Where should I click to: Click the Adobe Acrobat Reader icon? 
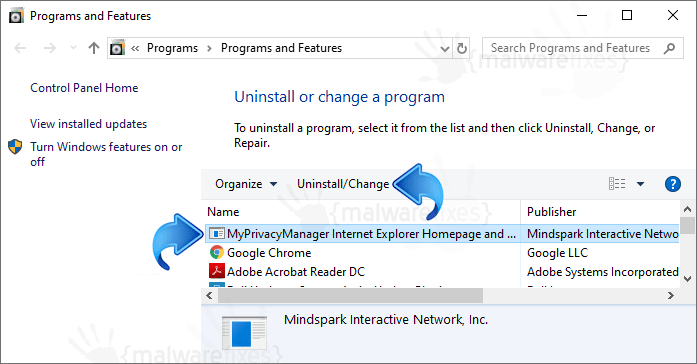point(217,271)
